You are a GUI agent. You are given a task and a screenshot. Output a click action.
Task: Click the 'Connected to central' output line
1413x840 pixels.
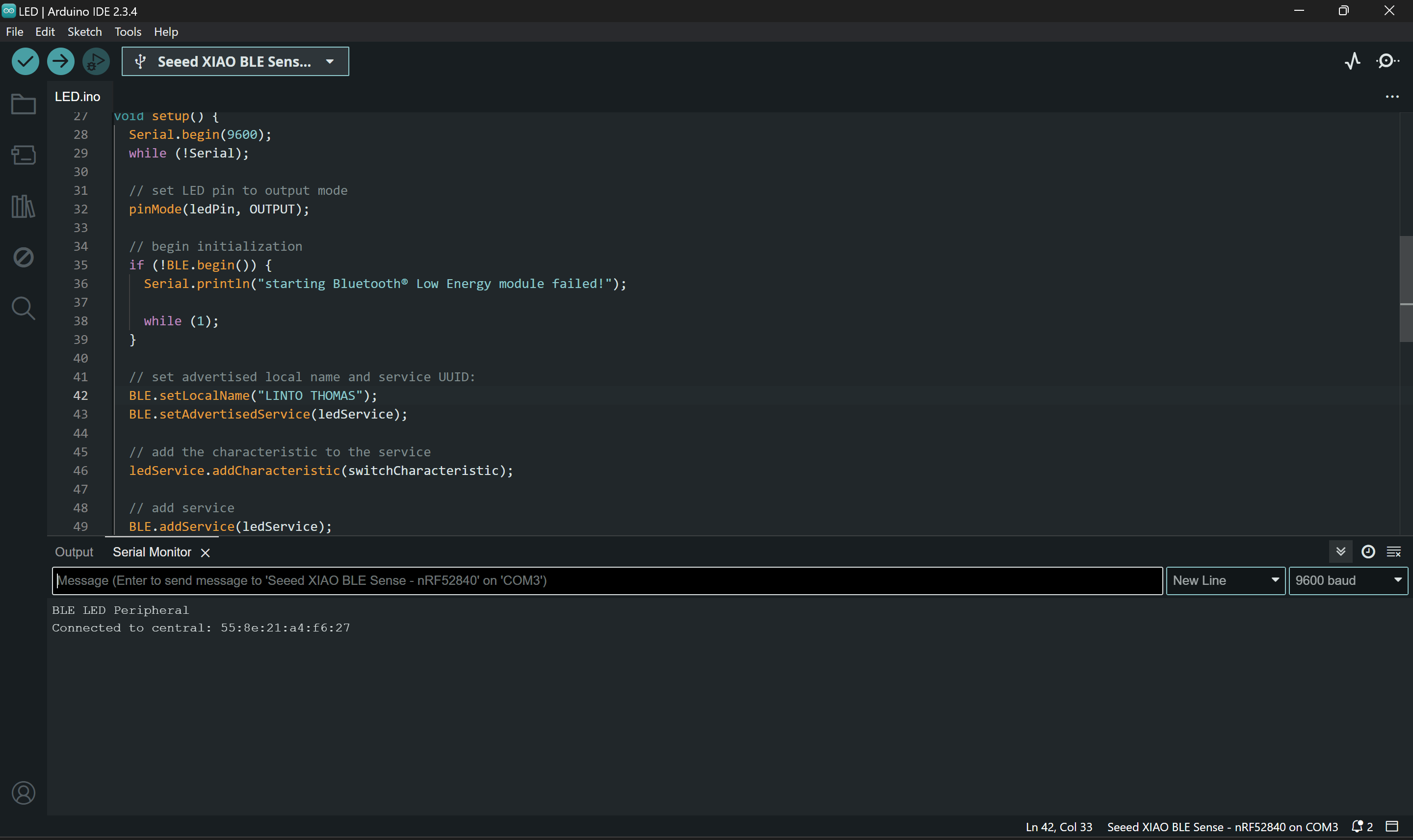(201, 628)
